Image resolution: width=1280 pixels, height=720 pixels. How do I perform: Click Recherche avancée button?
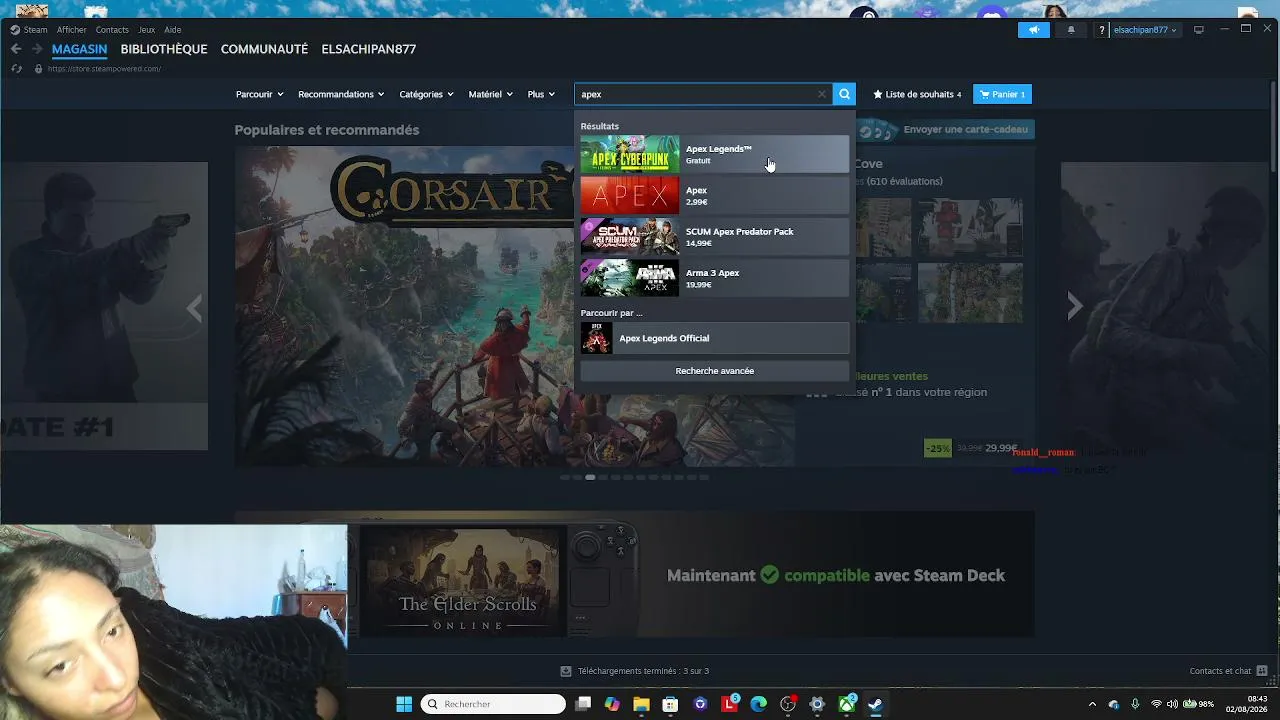point(715,371)
